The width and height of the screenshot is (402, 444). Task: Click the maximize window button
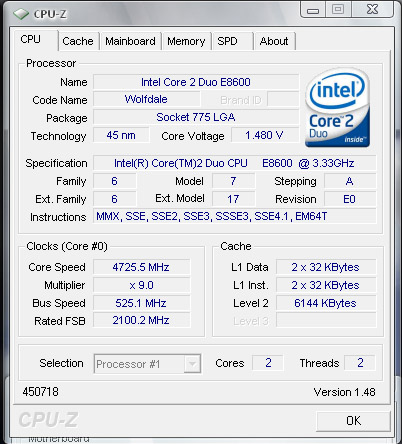pos(338,9)
